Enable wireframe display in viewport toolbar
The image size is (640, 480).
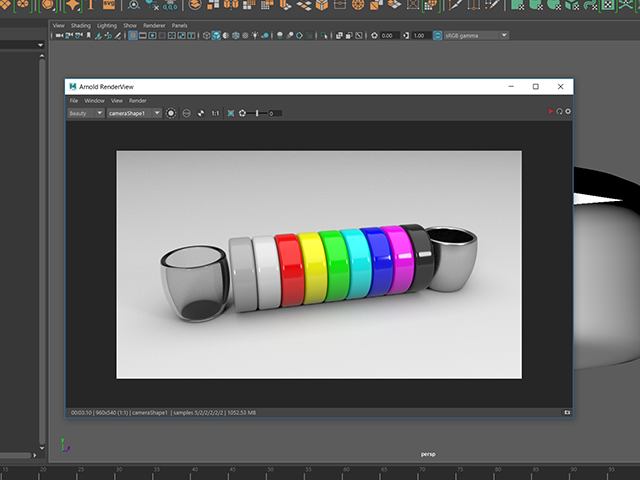pos(206,36)
